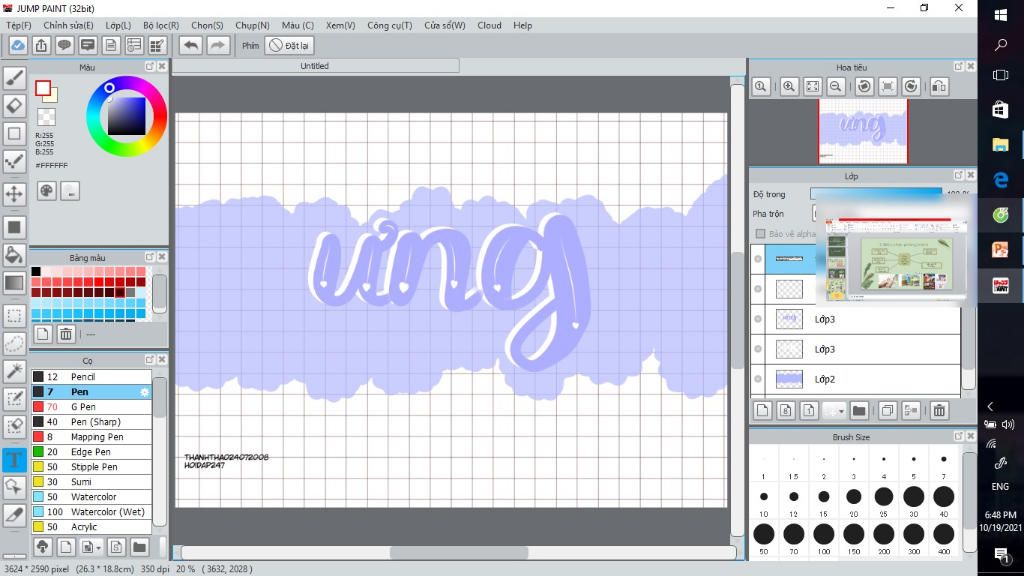Add a new layer in Lớp panel

[762, 411]
